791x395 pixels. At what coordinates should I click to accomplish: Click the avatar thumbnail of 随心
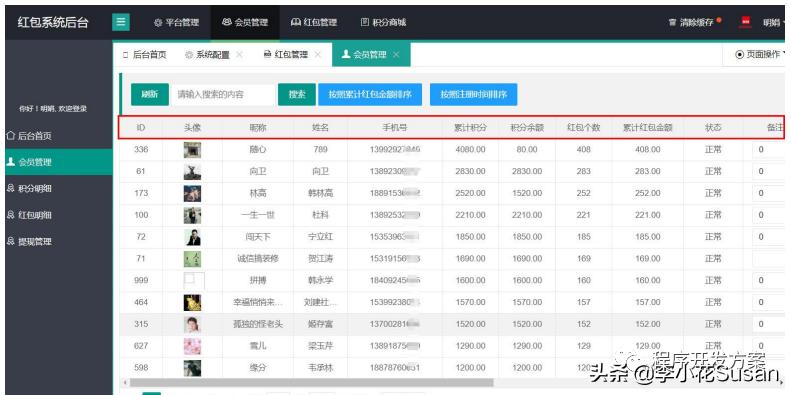click(x=192, y=150)
